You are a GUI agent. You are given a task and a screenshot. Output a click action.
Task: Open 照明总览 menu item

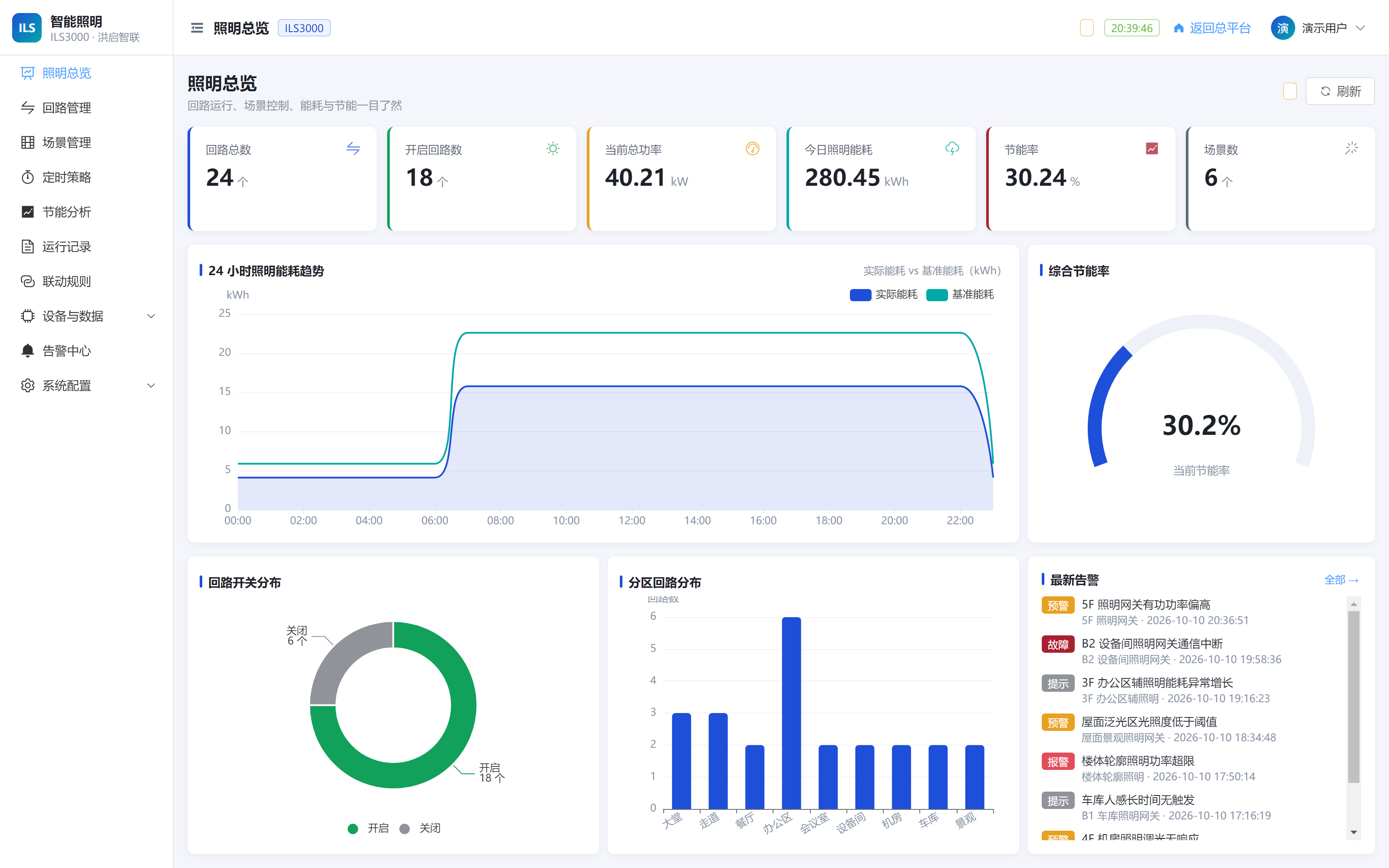86,73
